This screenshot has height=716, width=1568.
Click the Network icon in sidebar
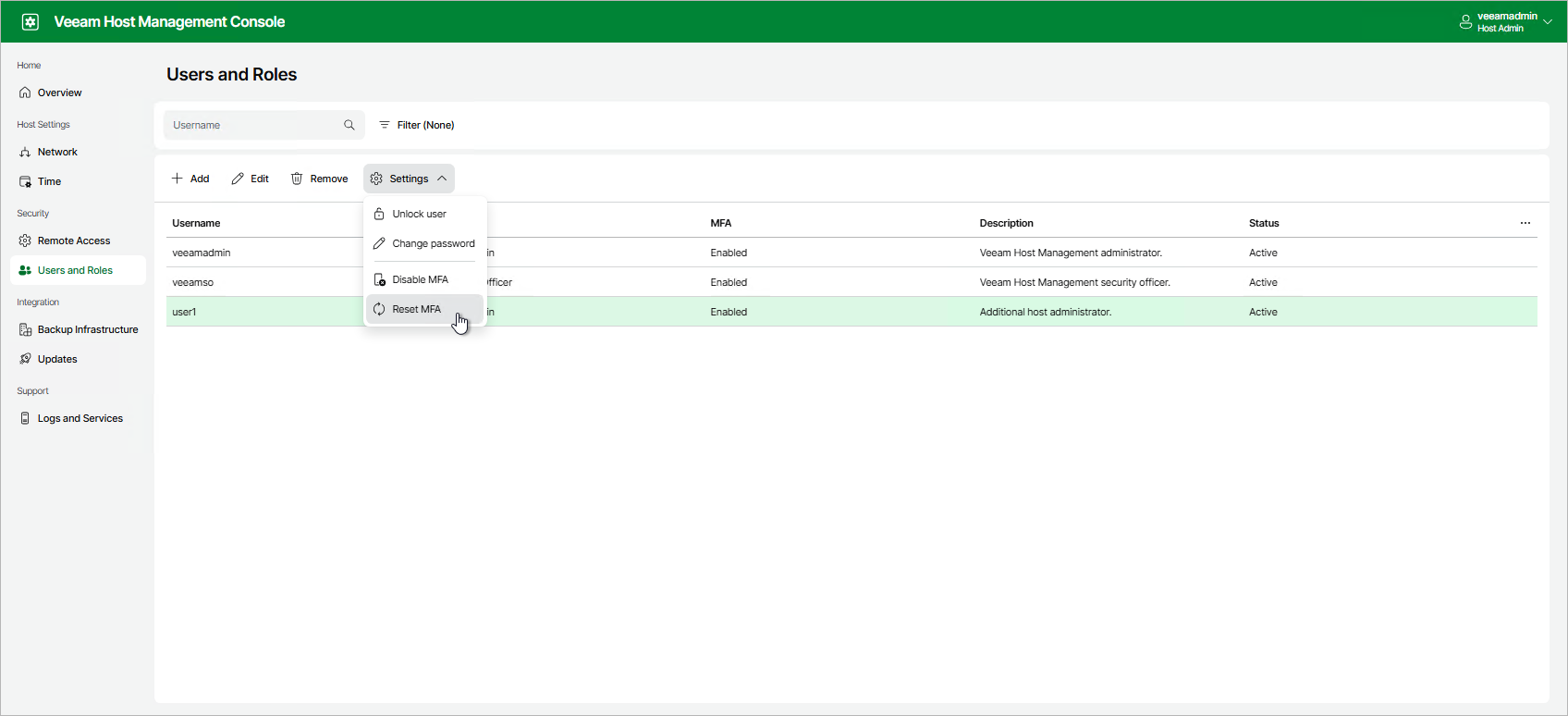point(25,152)
